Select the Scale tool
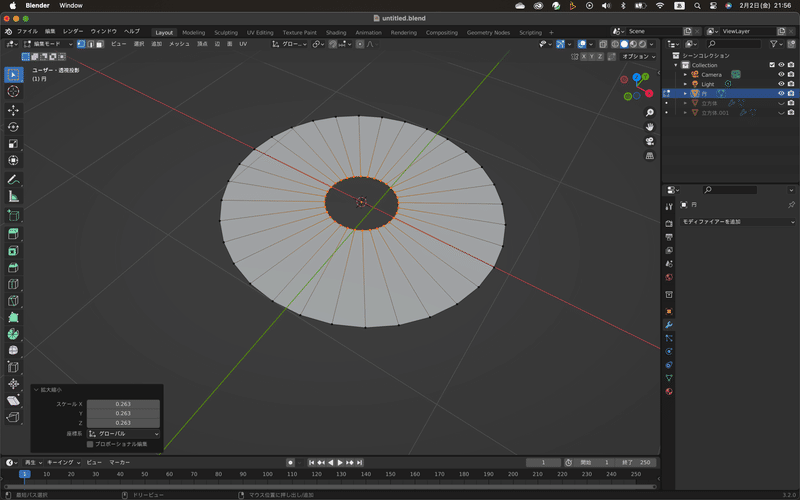The image size is (800, 500). click(13, 144)
